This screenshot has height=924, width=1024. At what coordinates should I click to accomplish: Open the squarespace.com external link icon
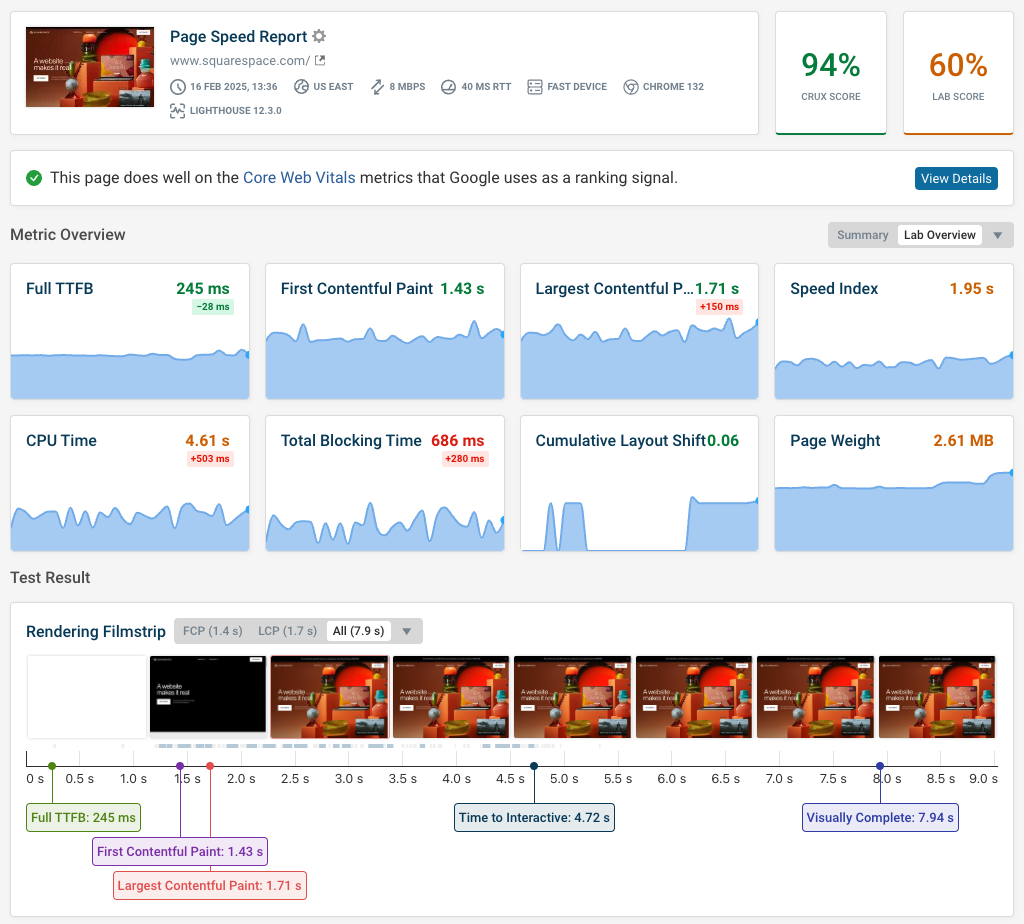pyautogui.click(x=320, y=61)
